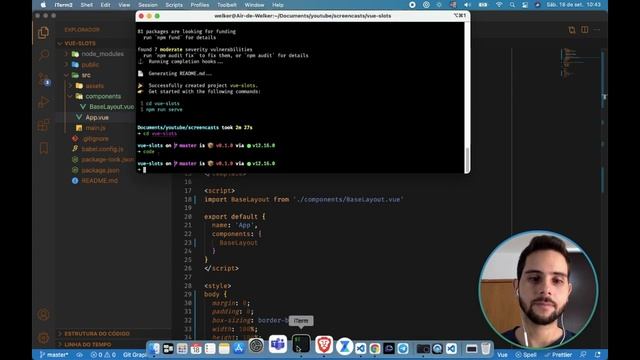The width and height of the screenshot is (640, 360).
Task: Click the open changes icon in VS Code editor toolbar
Action: pyautogui.click(x=572, y=29)
